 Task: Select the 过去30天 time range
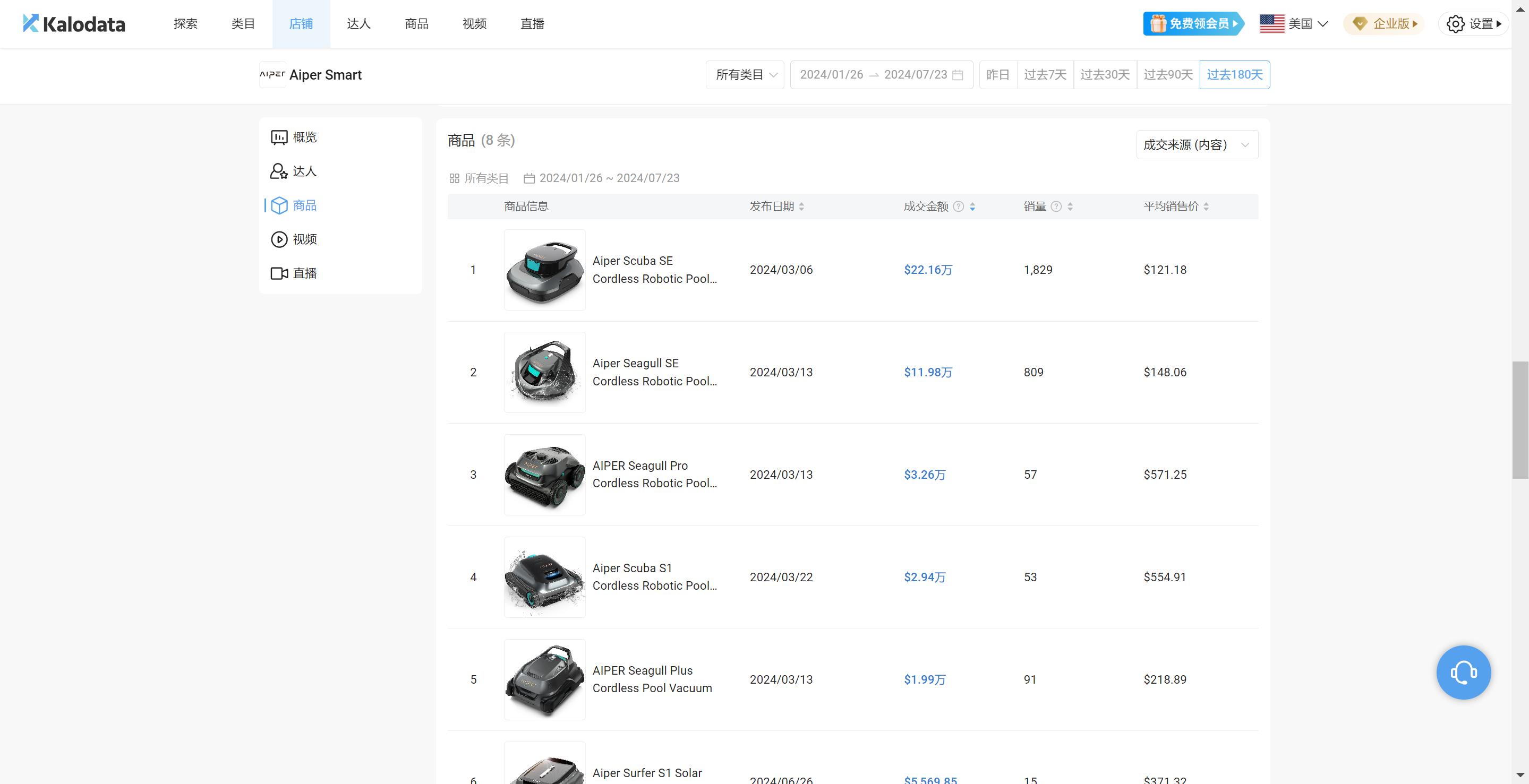pos(1105,75)
